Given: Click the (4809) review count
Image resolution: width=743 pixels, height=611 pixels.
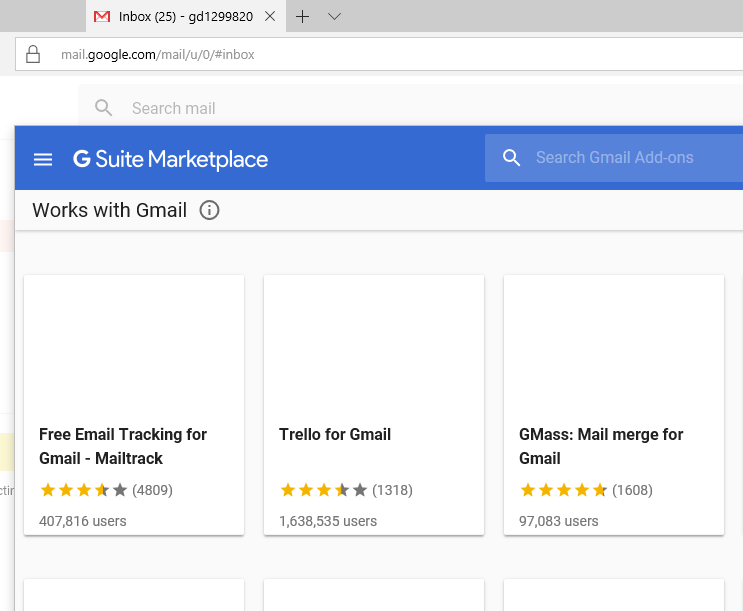Looking at the screenshot, I should [152, 490].
